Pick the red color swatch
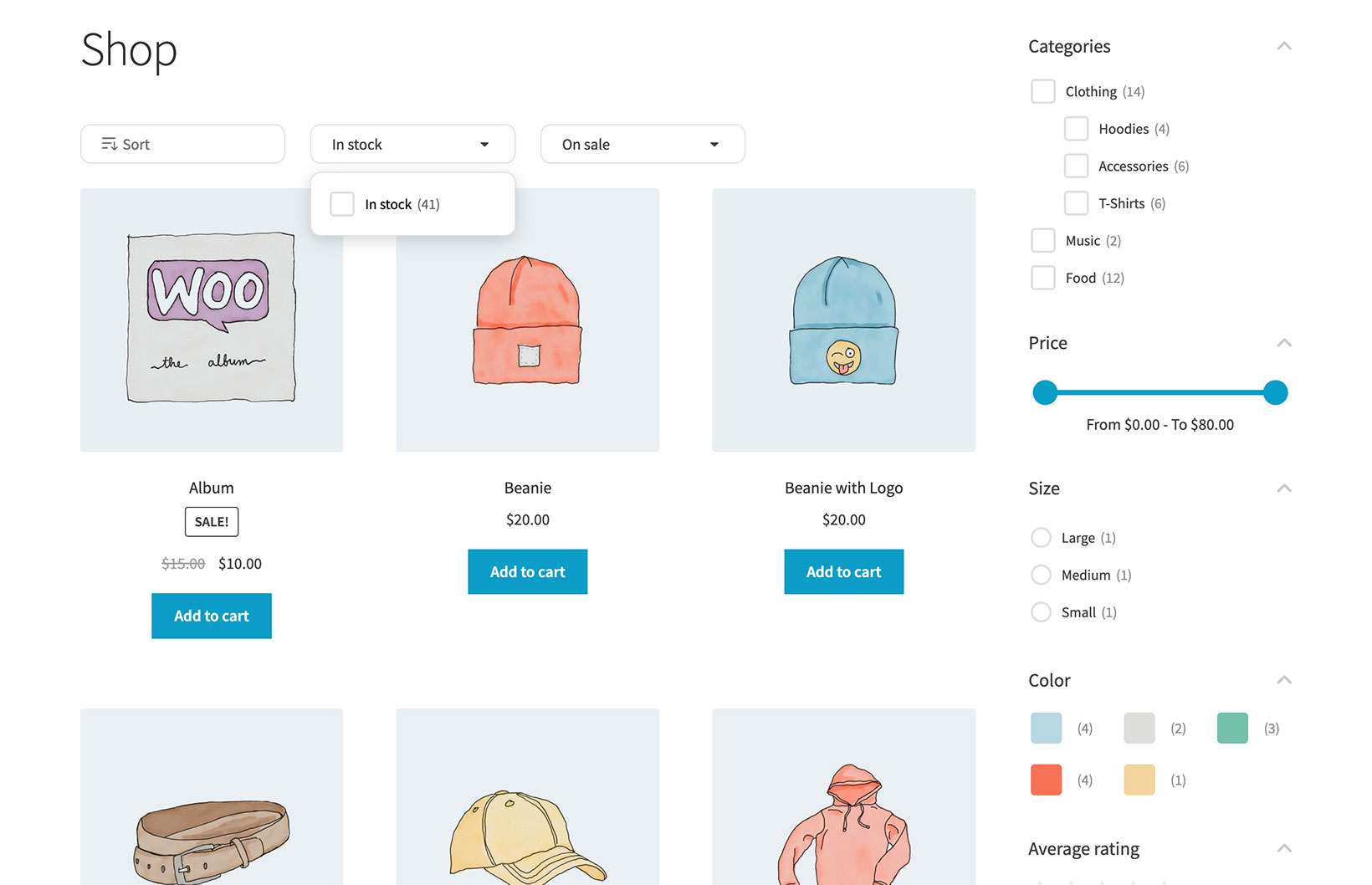The width and height of the screenshot is (1372, 885). [x=1046, y=780]
